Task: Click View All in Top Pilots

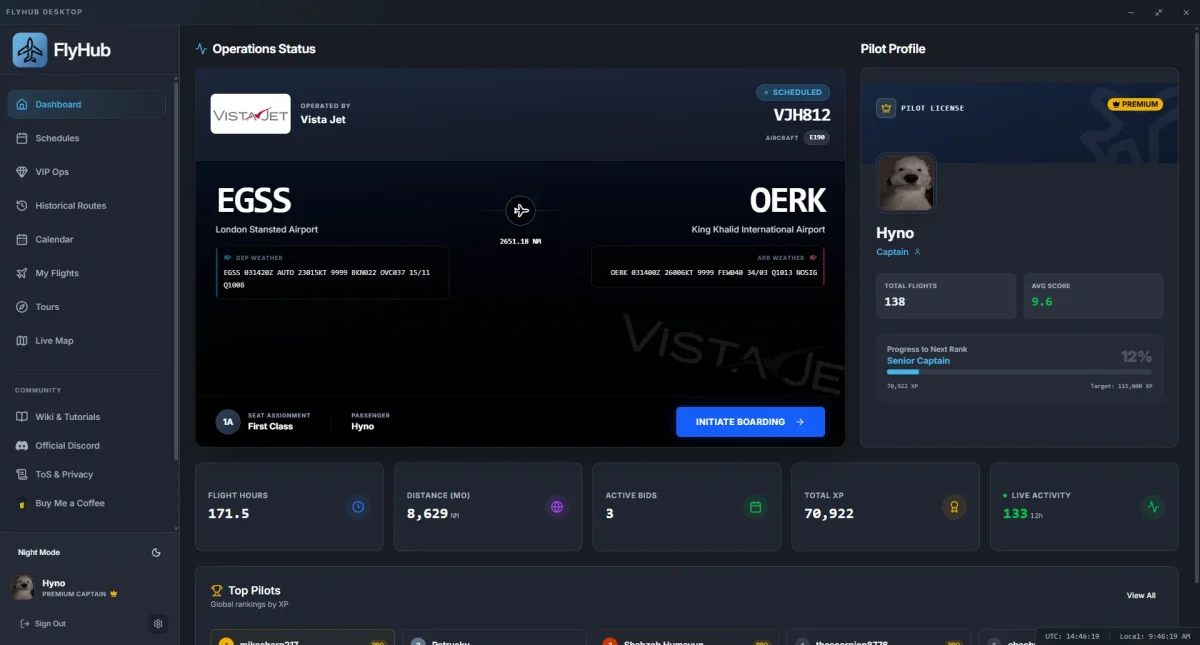Action: click(x=1141, y=596)
